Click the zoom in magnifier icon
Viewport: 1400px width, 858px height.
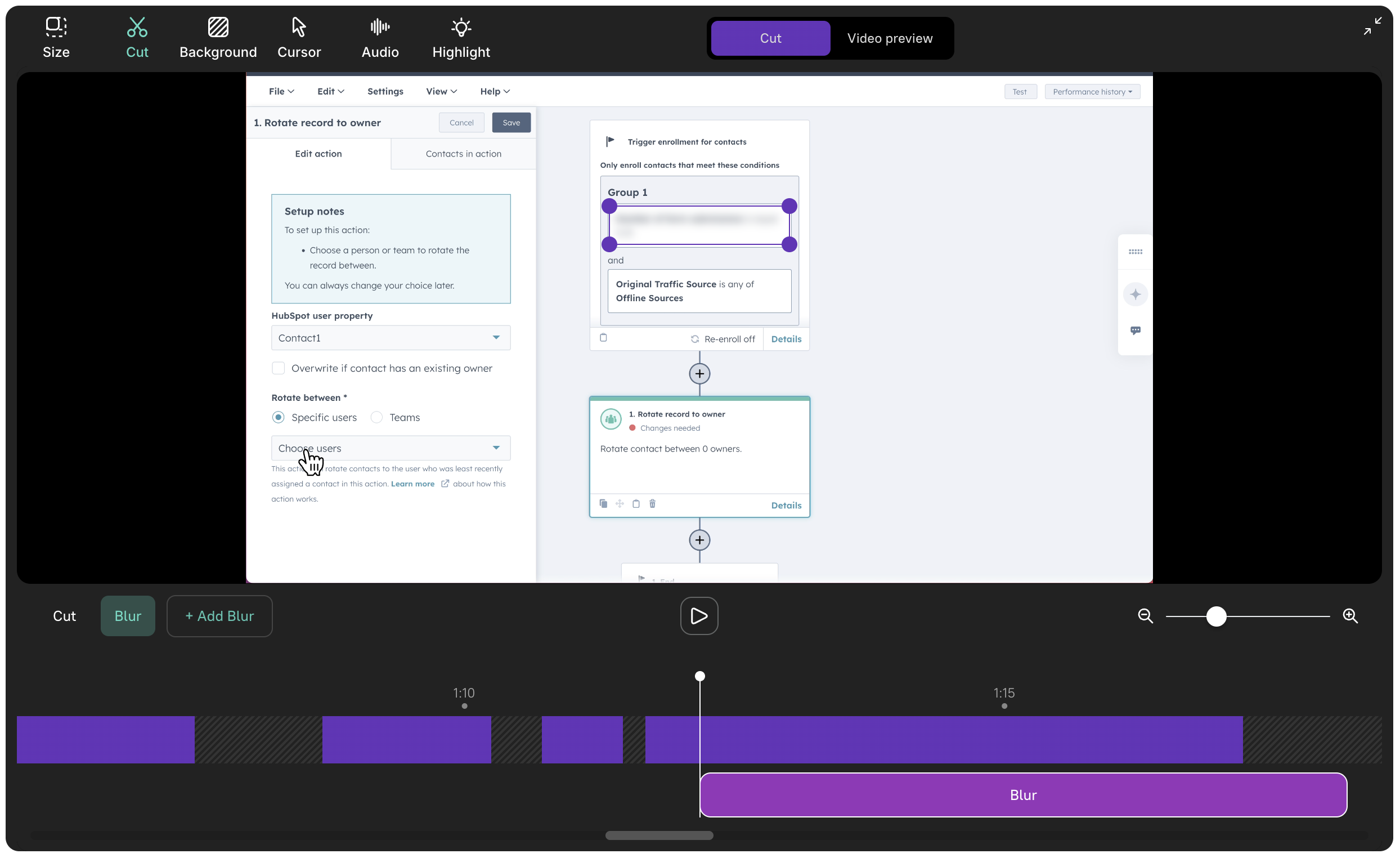click(x=1350, y=616)
